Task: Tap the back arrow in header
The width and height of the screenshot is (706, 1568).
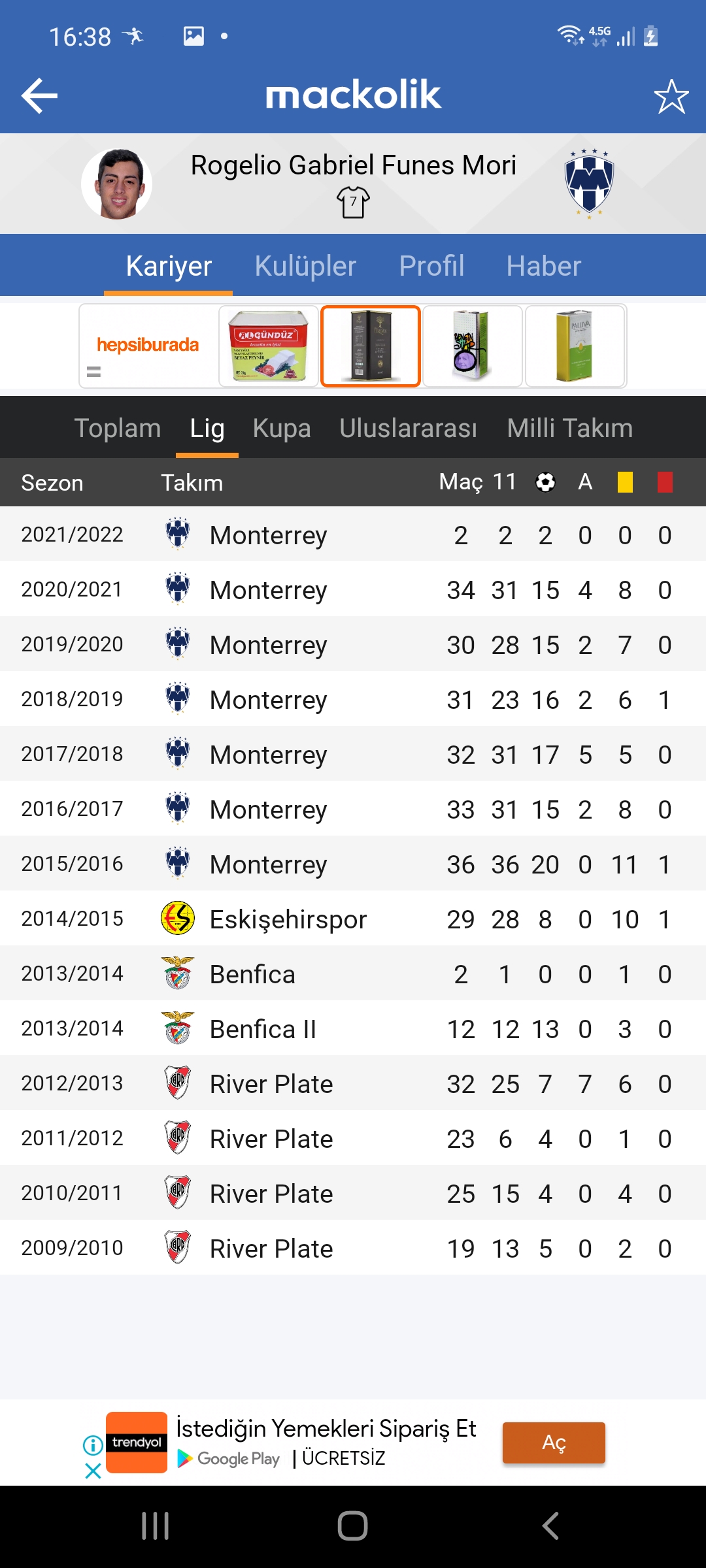Action: 39,95
